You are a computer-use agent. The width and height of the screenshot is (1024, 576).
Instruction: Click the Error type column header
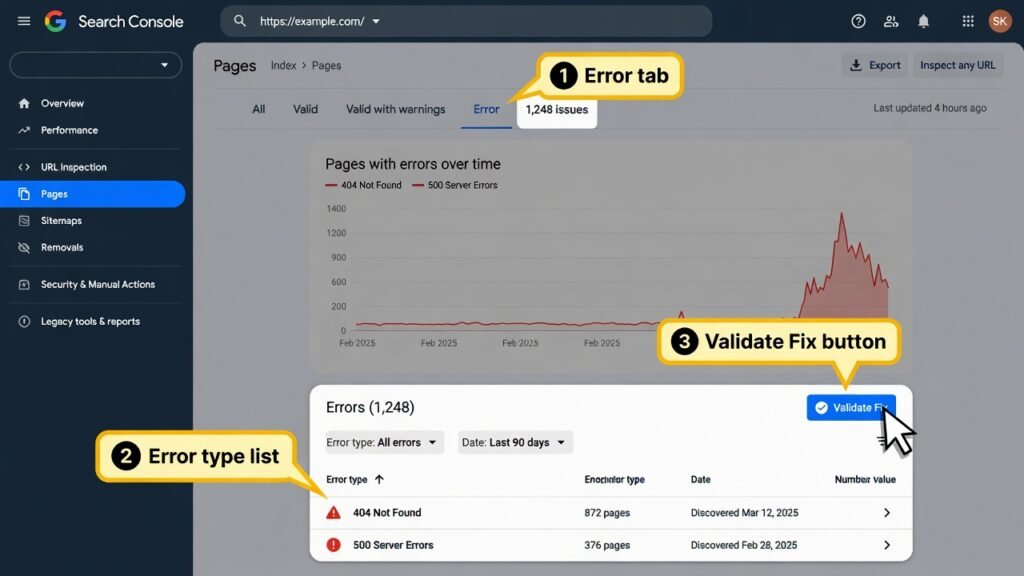point(347,479)
